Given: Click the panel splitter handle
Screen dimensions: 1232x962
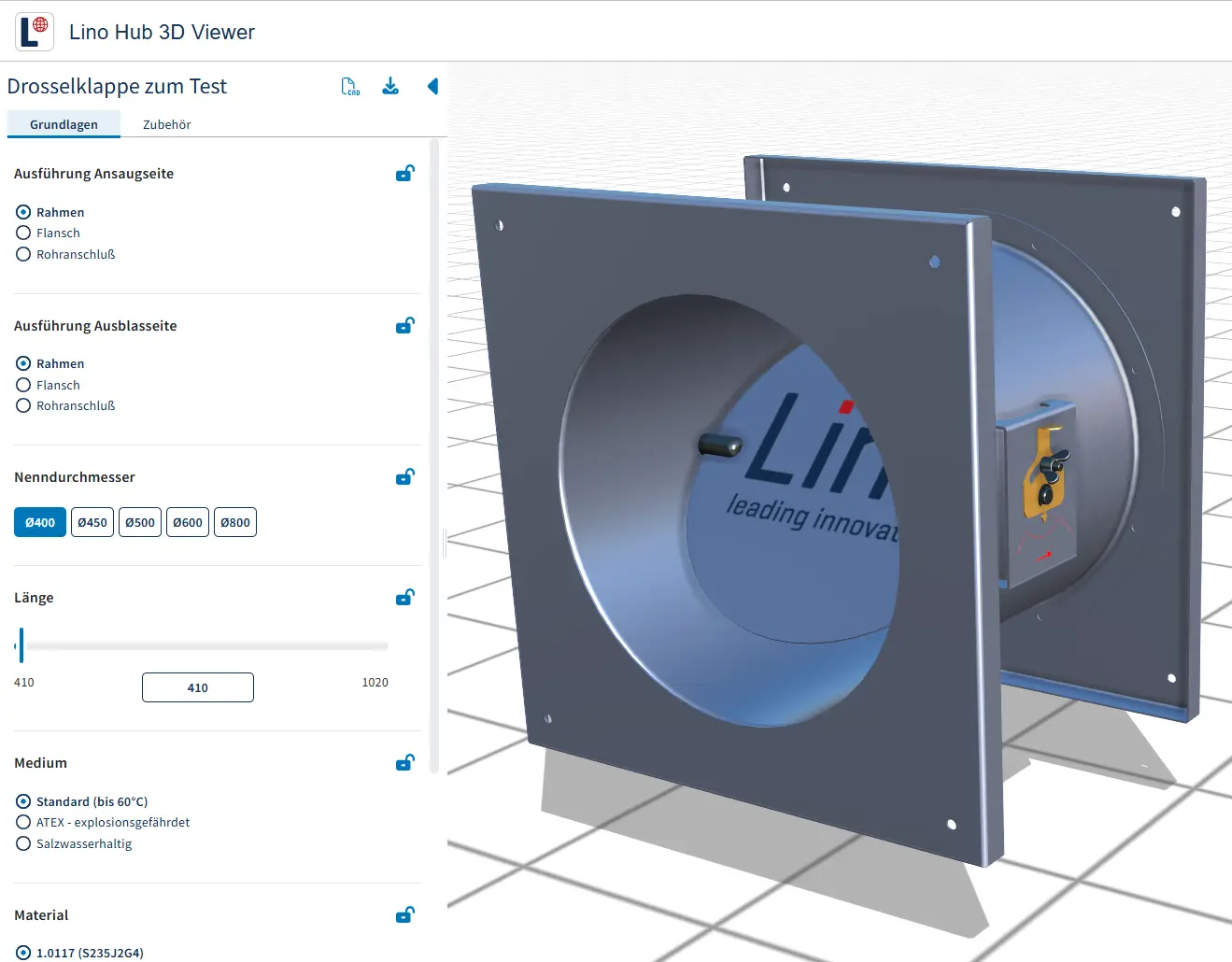Looking at the screenshot, I should click(x=445, y=542).
